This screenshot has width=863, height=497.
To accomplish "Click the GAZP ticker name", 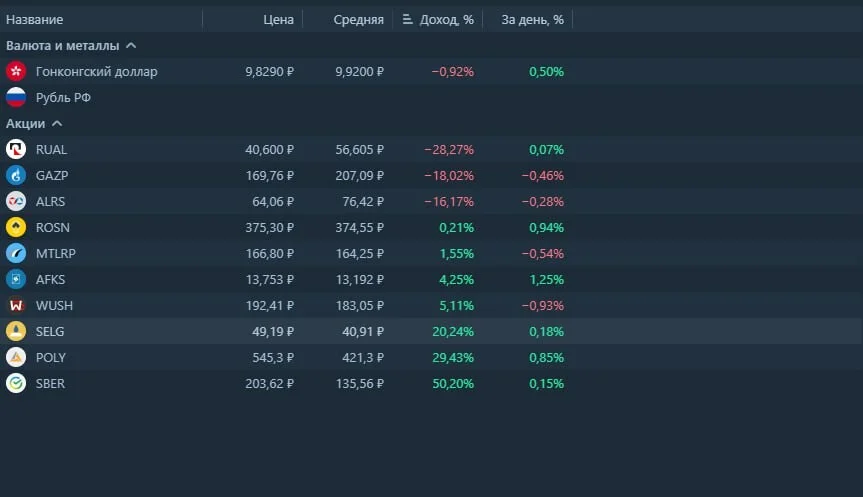I will click(x=52, y=176).
